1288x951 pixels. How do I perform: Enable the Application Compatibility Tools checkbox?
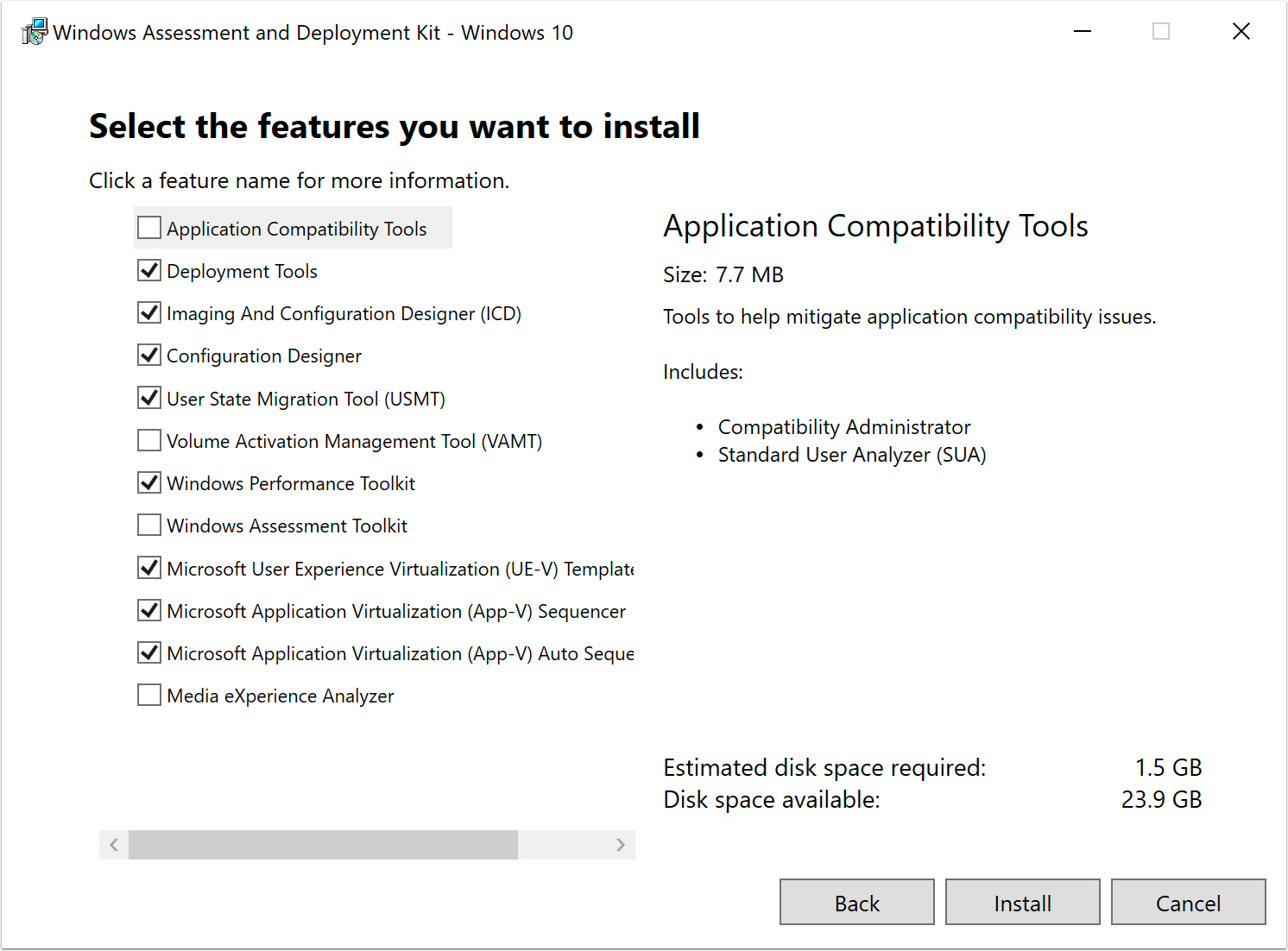[x=148, y=227]
